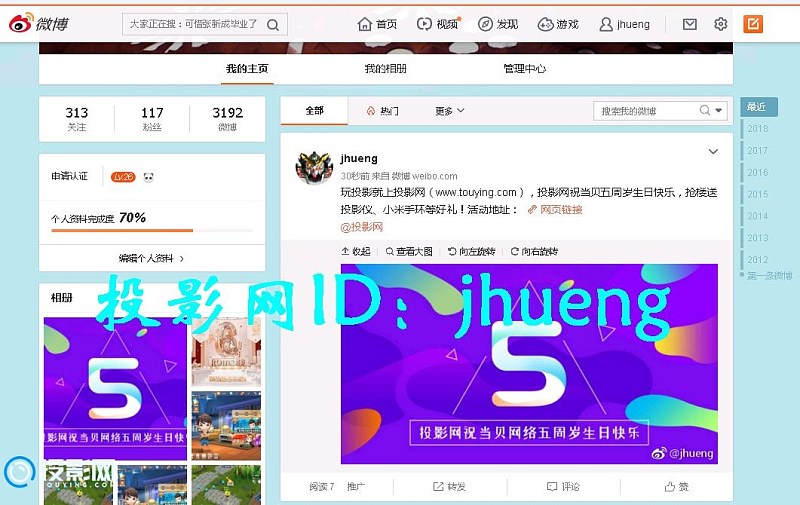The width and height of the screenshot is (800, 505).
Task: Jump to year 2017 in the timeline
Action: (758, 150)
